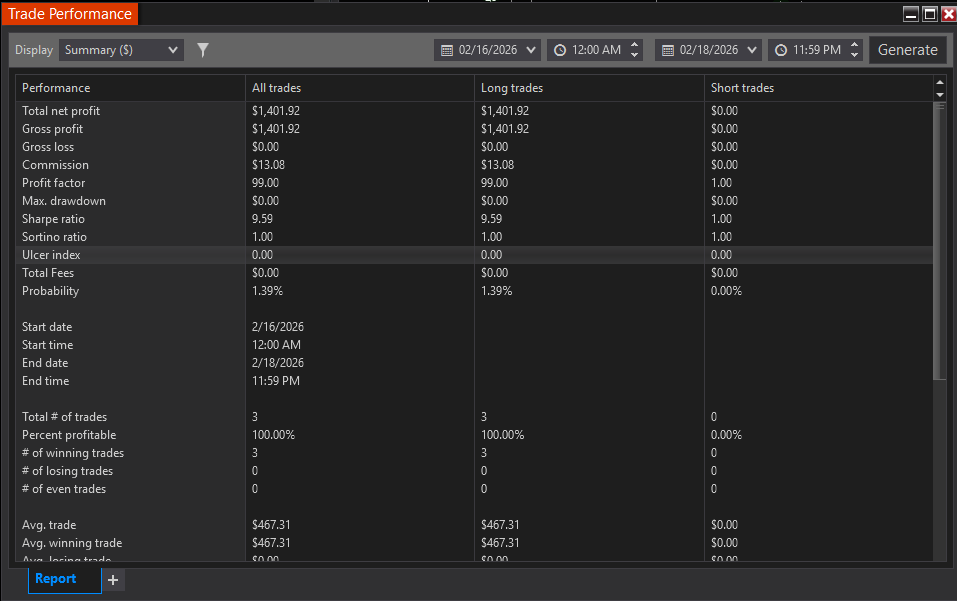
Task: Select the # of even trades row
Action: coord(474,489)
